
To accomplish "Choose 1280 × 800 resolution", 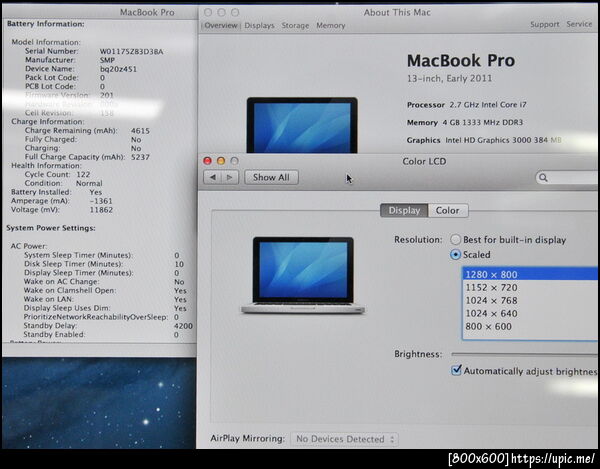I will click(x=530, y=274).
